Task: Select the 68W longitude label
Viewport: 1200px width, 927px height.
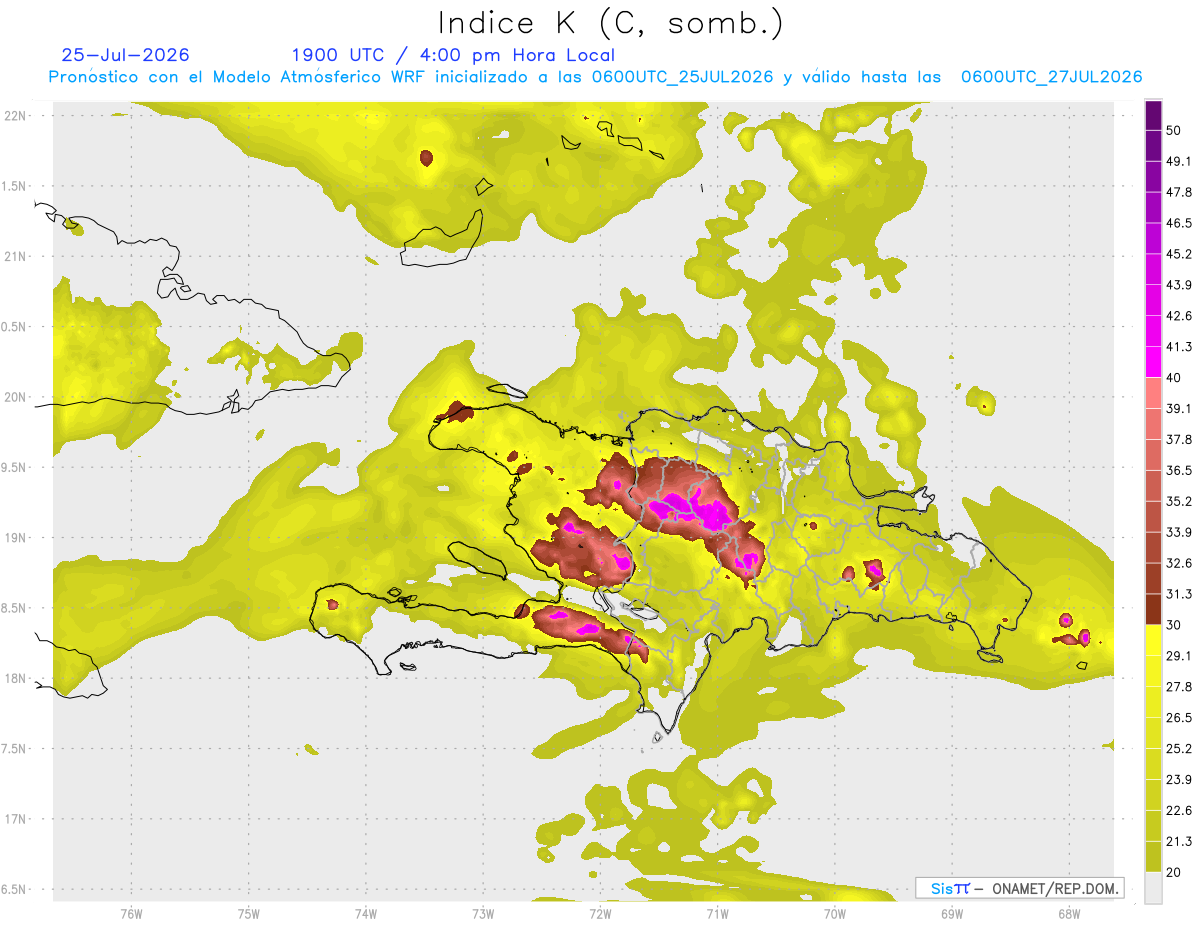Action: tap(1069, 913)
